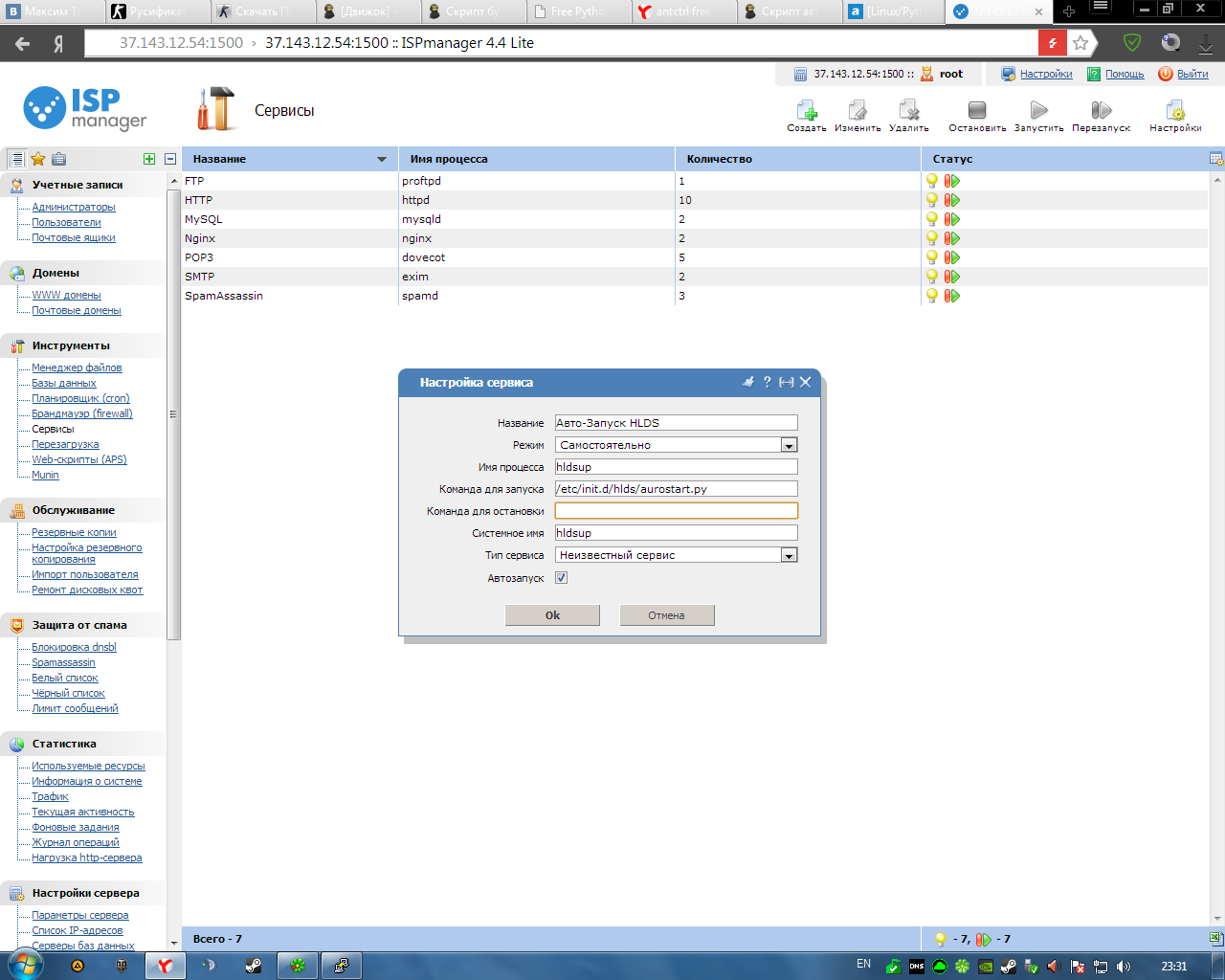Click the pin icon in dialog title bar
The width and height of the screenshot is (1225, 980).
pyautogui.click(x=748, y=382)
